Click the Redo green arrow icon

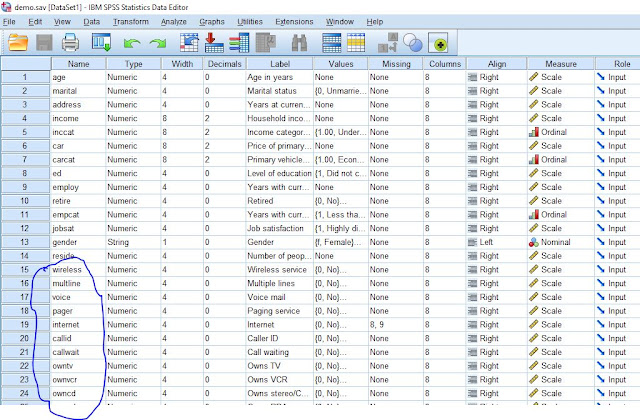[x=158, y=43]
